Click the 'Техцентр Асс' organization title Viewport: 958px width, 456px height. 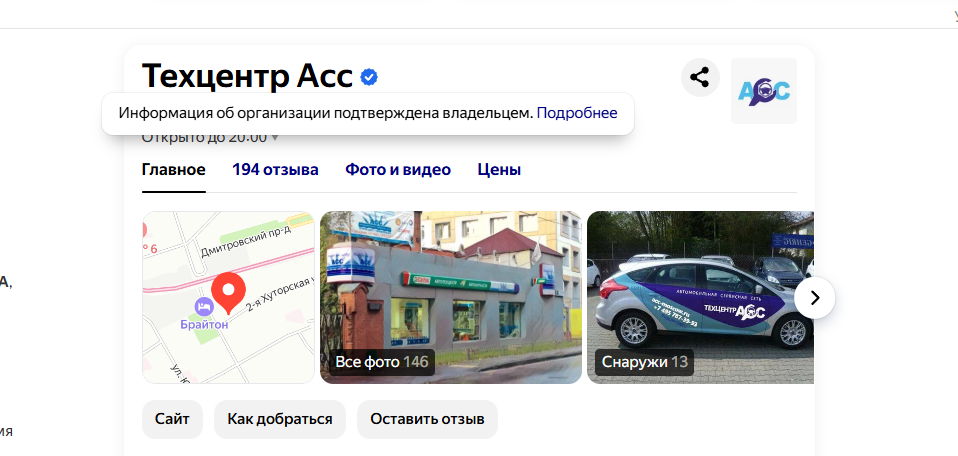coord(247,76)
